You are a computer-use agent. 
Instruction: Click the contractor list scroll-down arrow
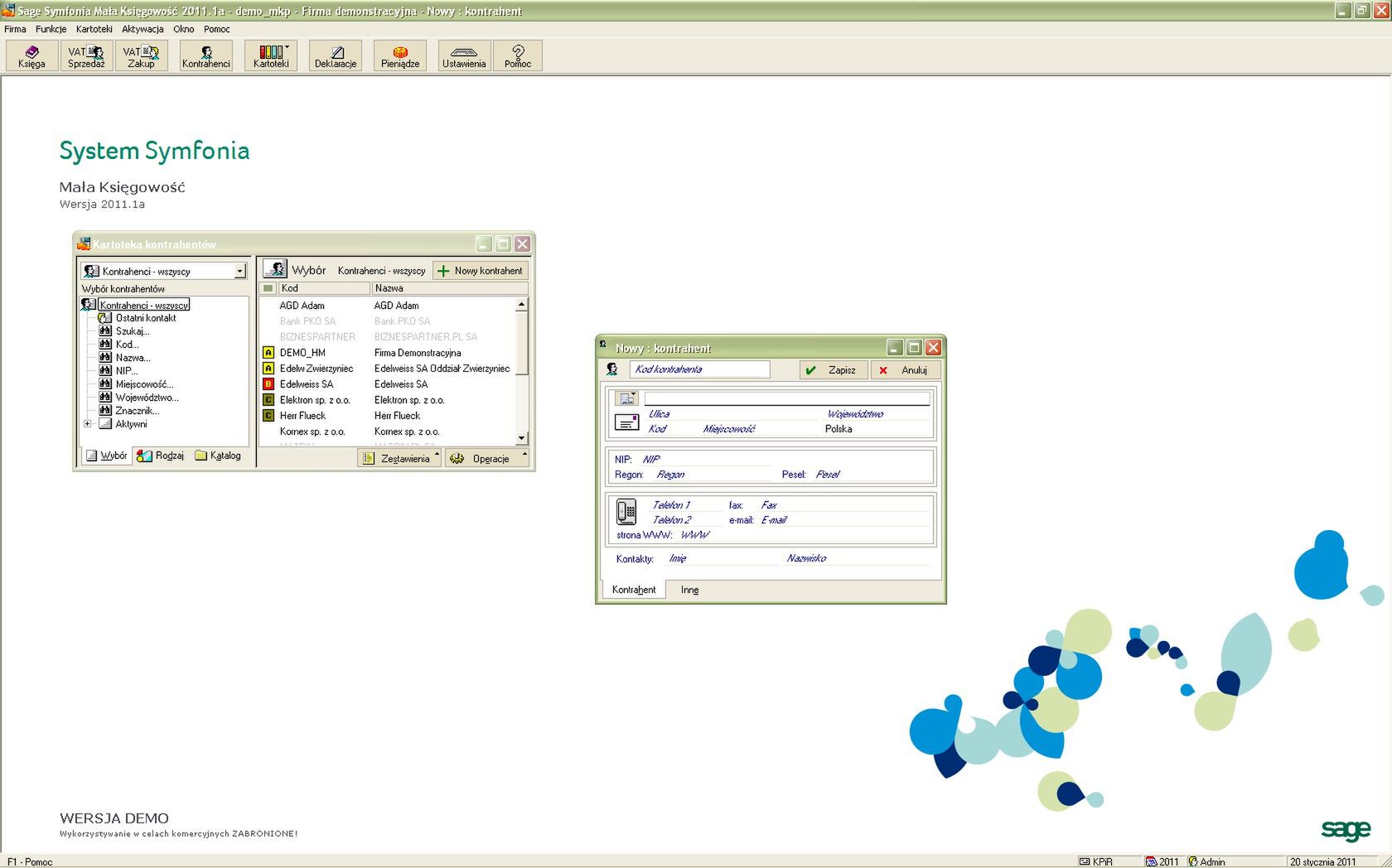pos(521,438)
